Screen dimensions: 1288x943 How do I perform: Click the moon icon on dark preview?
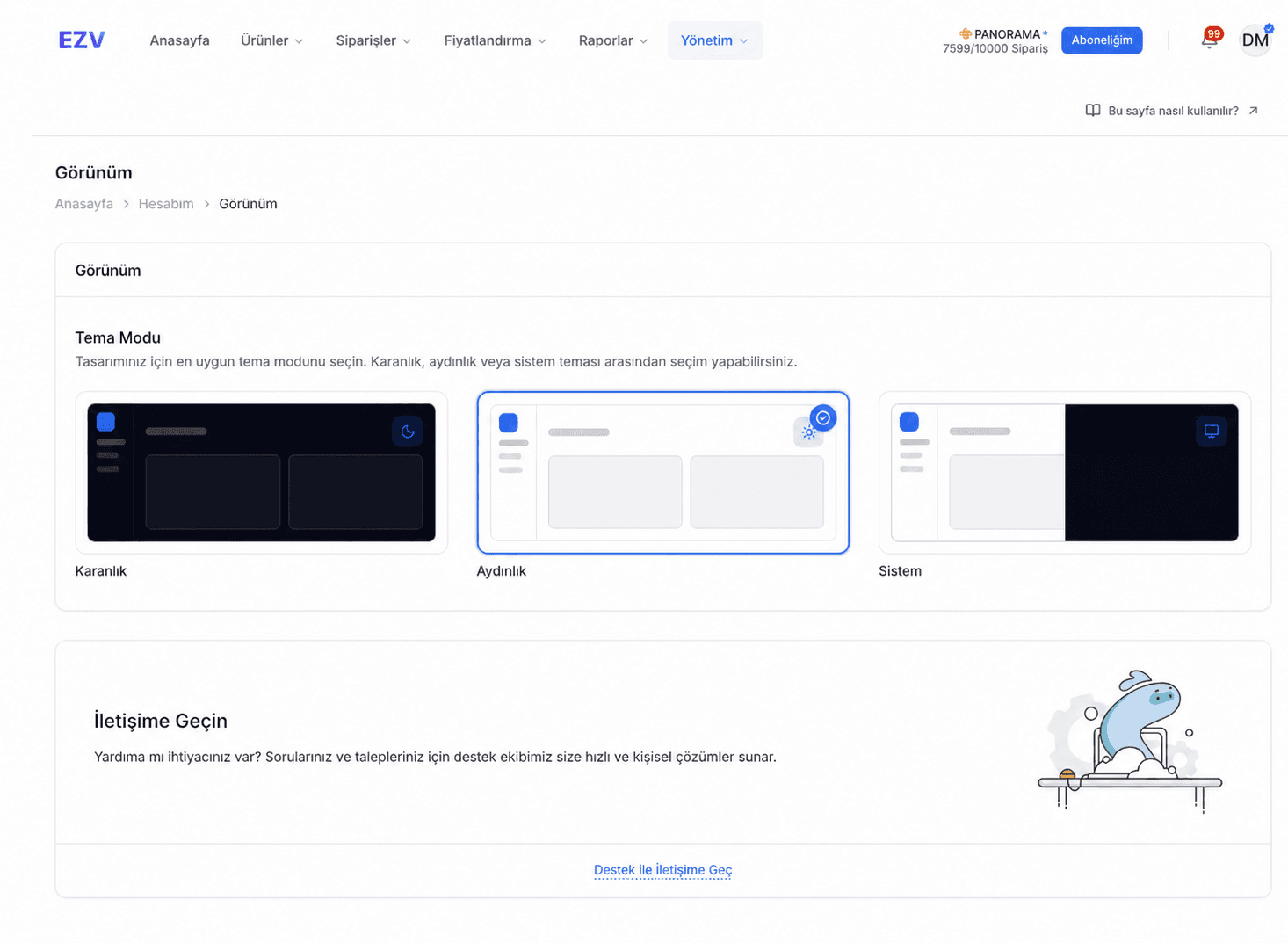tap(408, 432)
